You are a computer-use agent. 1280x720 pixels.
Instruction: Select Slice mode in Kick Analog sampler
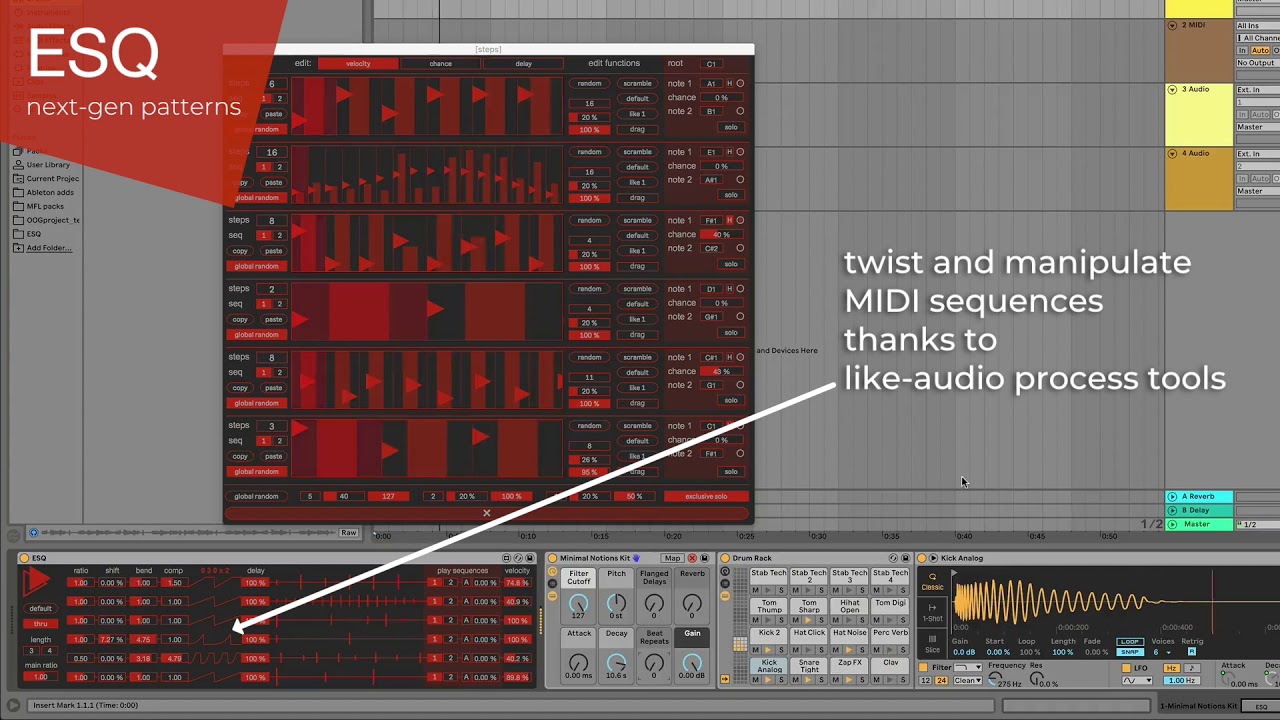pos(932,645)
